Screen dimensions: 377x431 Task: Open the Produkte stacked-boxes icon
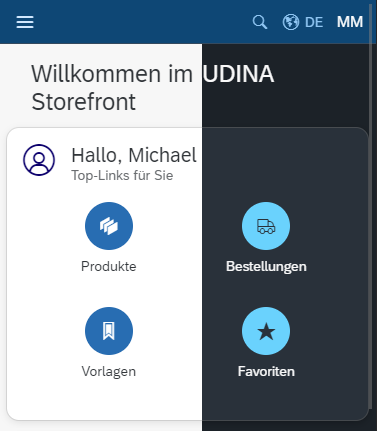tap(109, 226)
